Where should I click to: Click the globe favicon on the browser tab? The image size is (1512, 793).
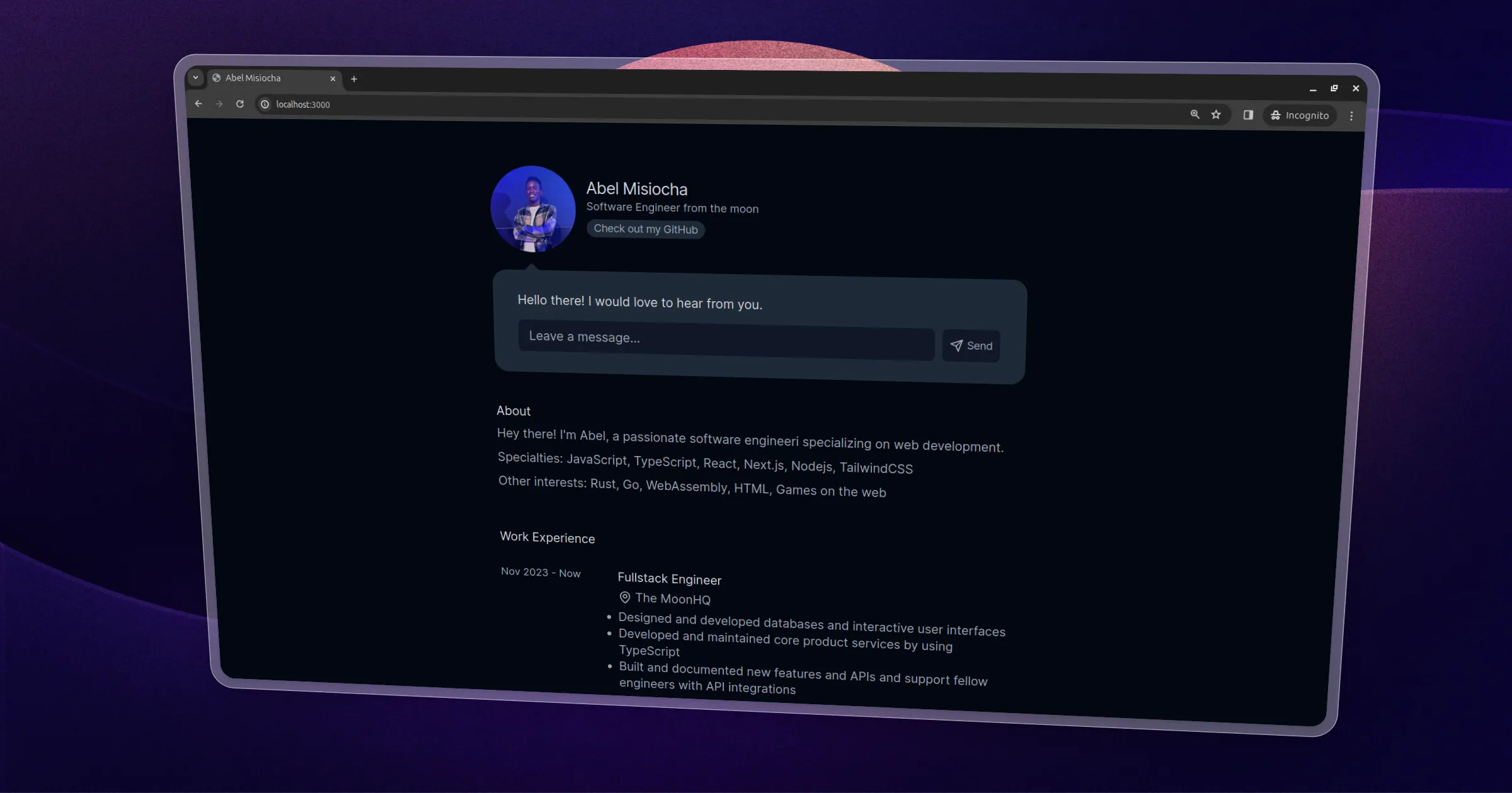pos(216,77)
